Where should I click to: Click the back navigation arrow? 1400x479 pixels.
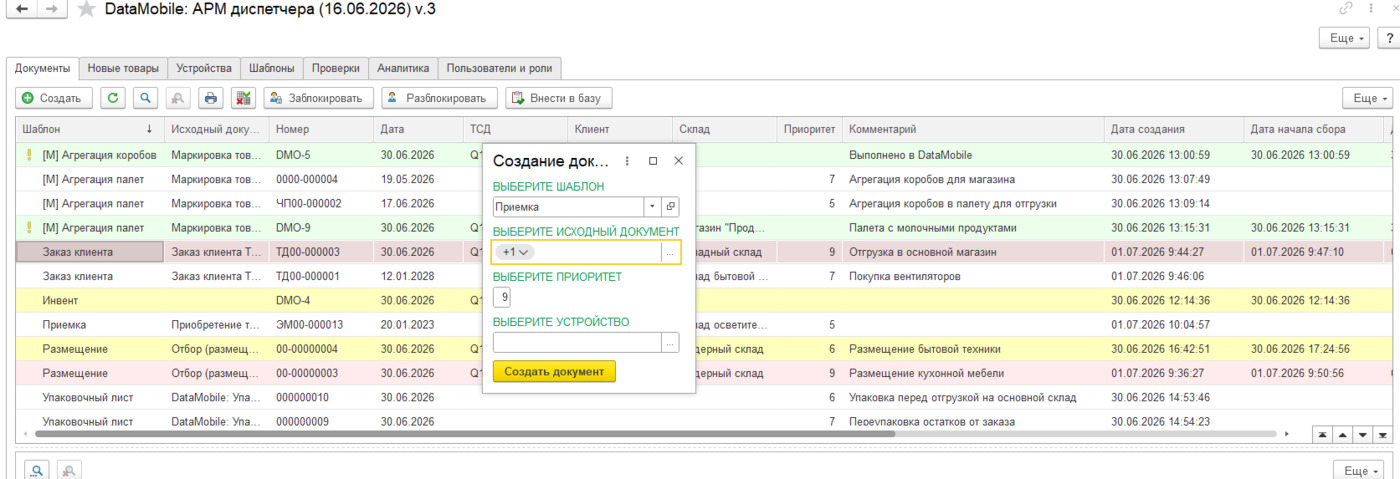(x=21, y=10)
